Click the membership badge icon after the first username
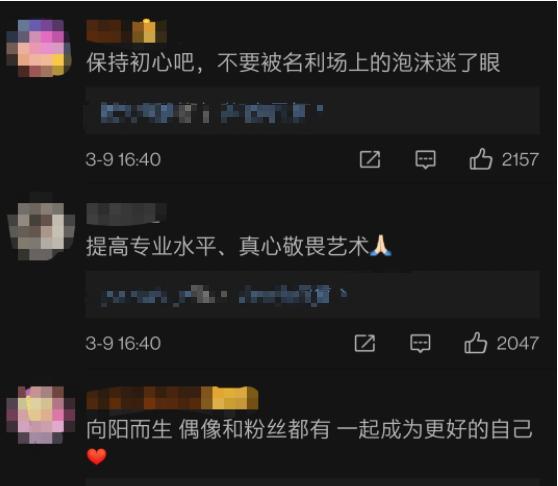 coord(149,31)
